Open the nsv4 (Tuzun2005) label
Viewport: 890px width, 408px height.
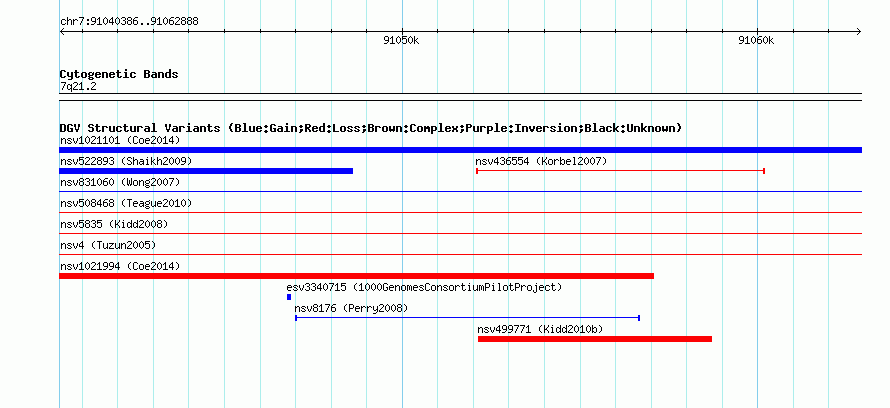[x=108, y=245]
